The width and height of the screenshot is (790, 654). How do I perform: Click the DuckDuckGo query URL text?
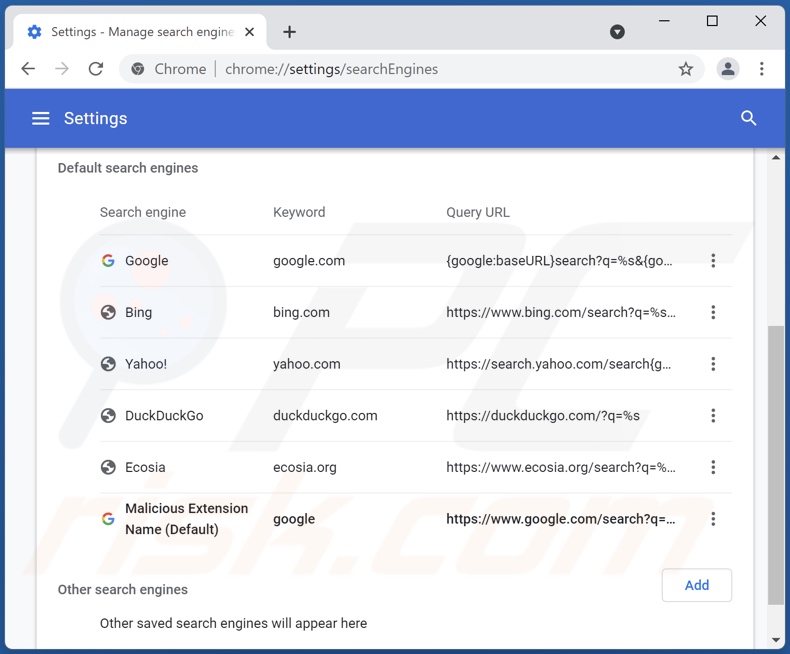tap(543, 415)
